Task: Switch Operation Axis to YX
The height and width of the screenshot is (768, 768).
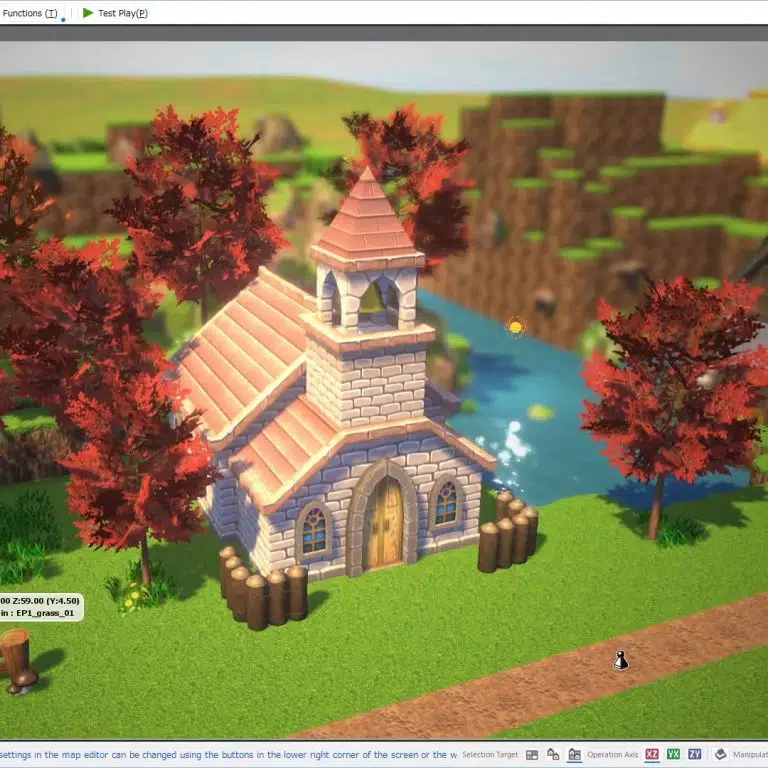Action: click(673, 754)
